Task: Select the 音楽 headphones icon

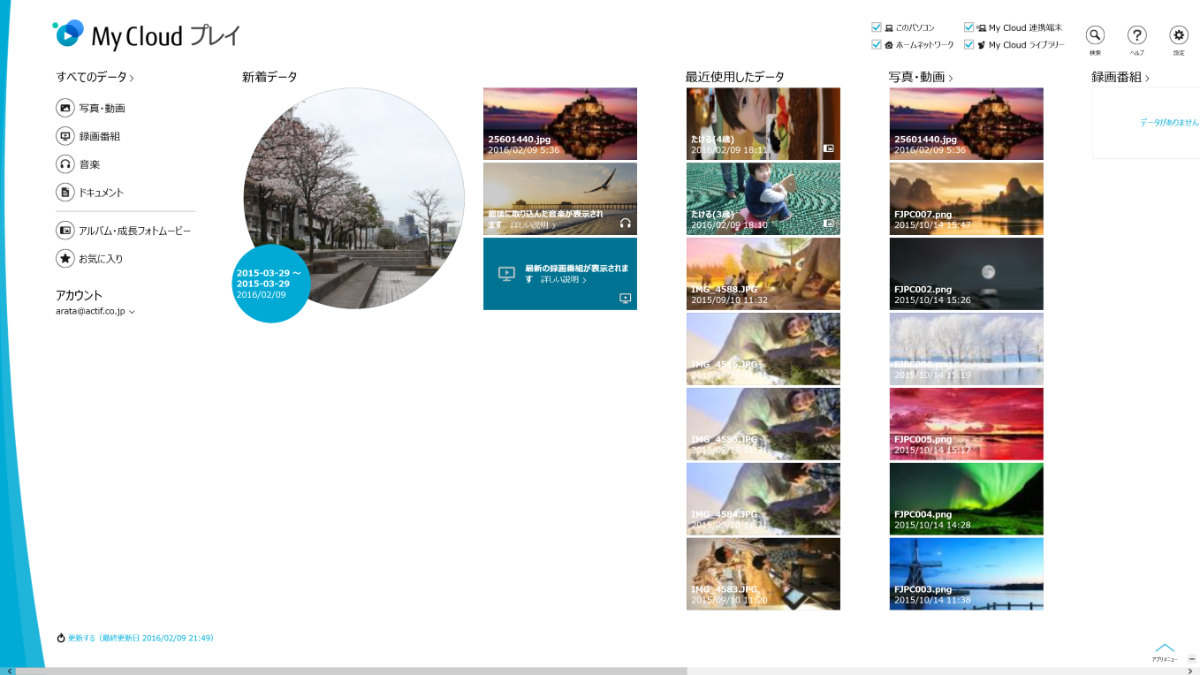Action: click(x=65, y=164)
